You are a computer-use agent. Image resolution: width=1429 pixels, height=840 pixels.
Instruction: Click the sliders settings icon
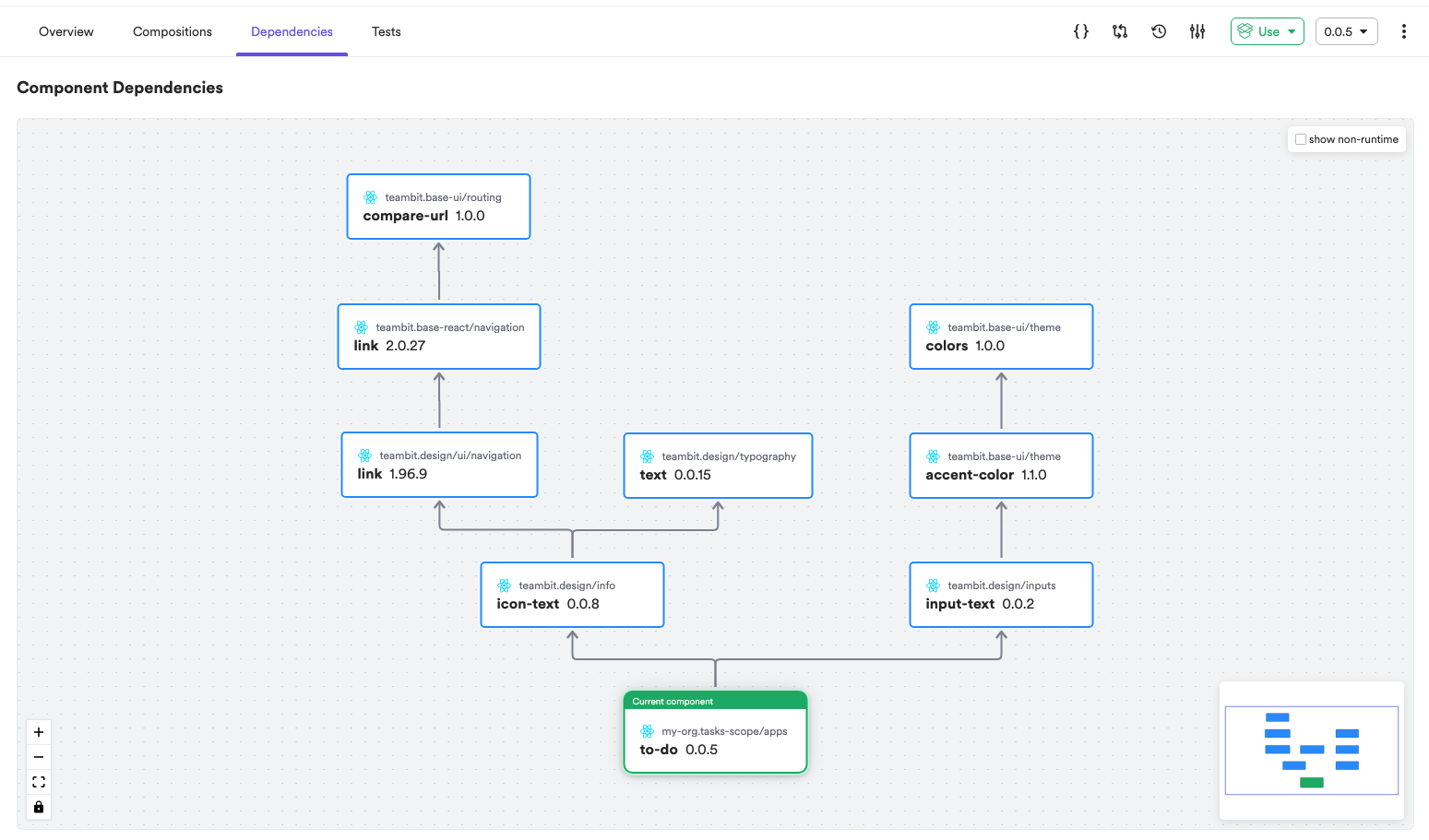tap(1197, 31)
